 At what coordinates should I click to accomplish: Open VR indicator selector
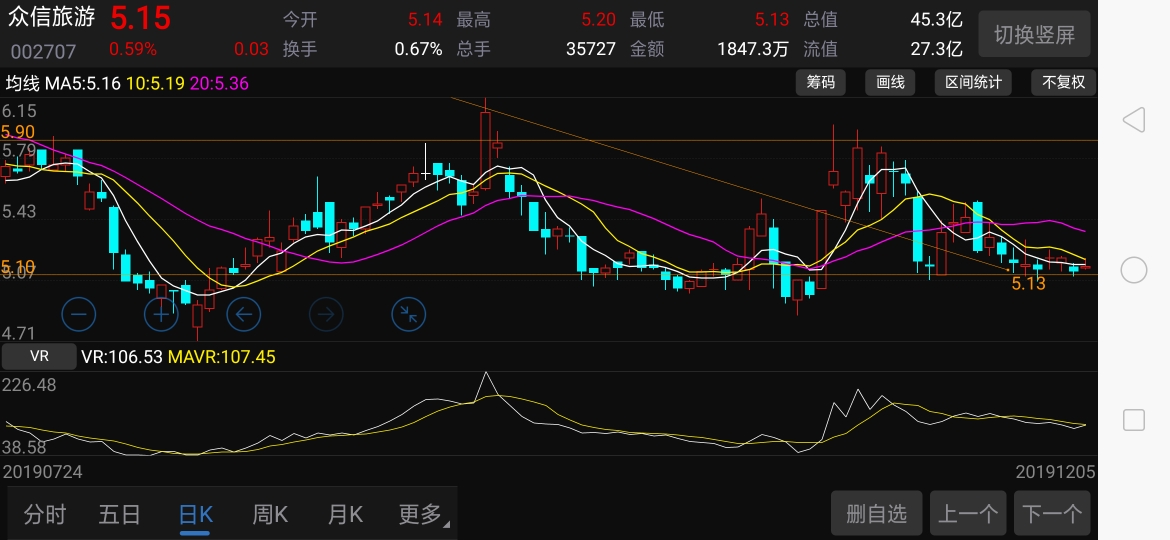(39, 357)
